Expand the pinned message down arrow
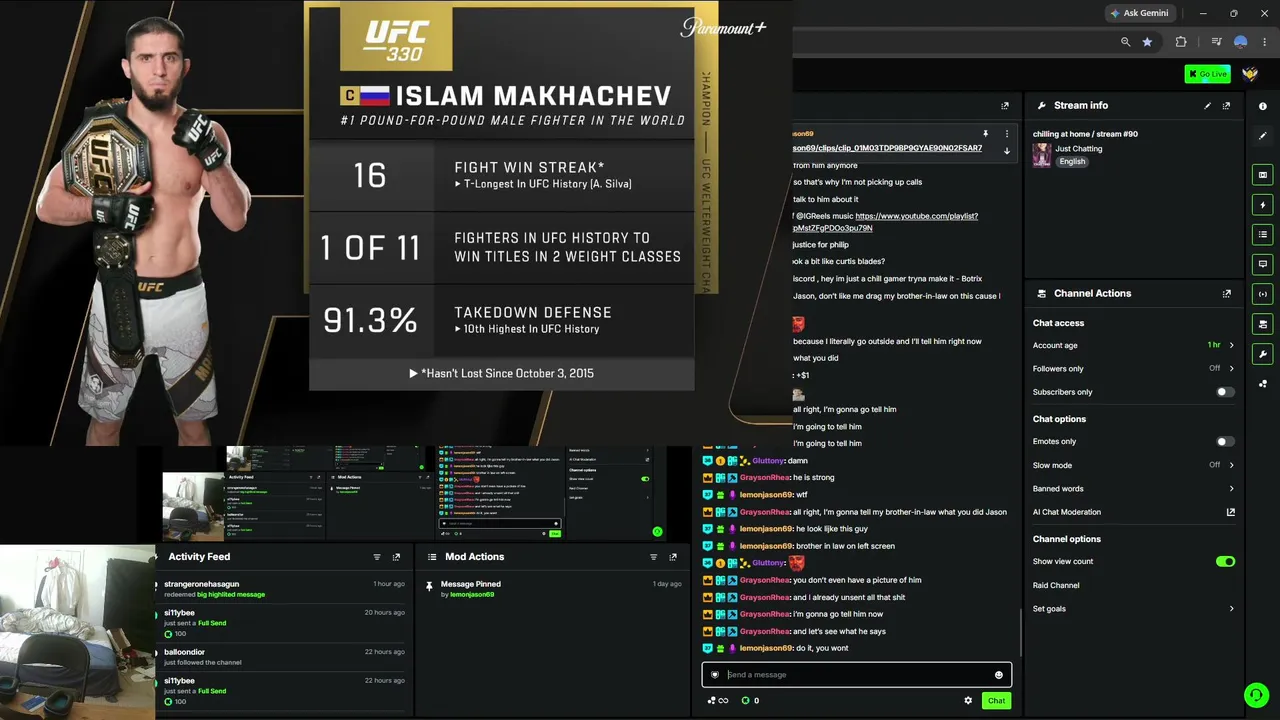 click(1007, 151)
